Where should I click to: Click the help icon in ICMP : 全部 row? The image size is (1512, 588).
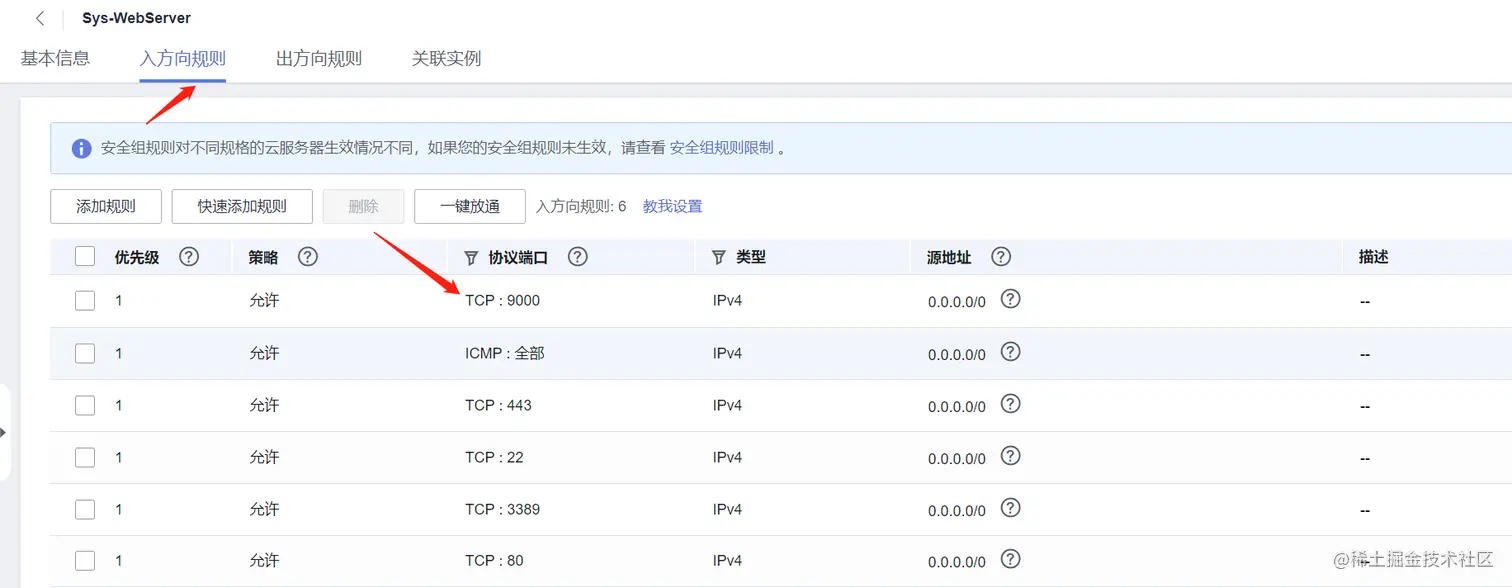1011,351
